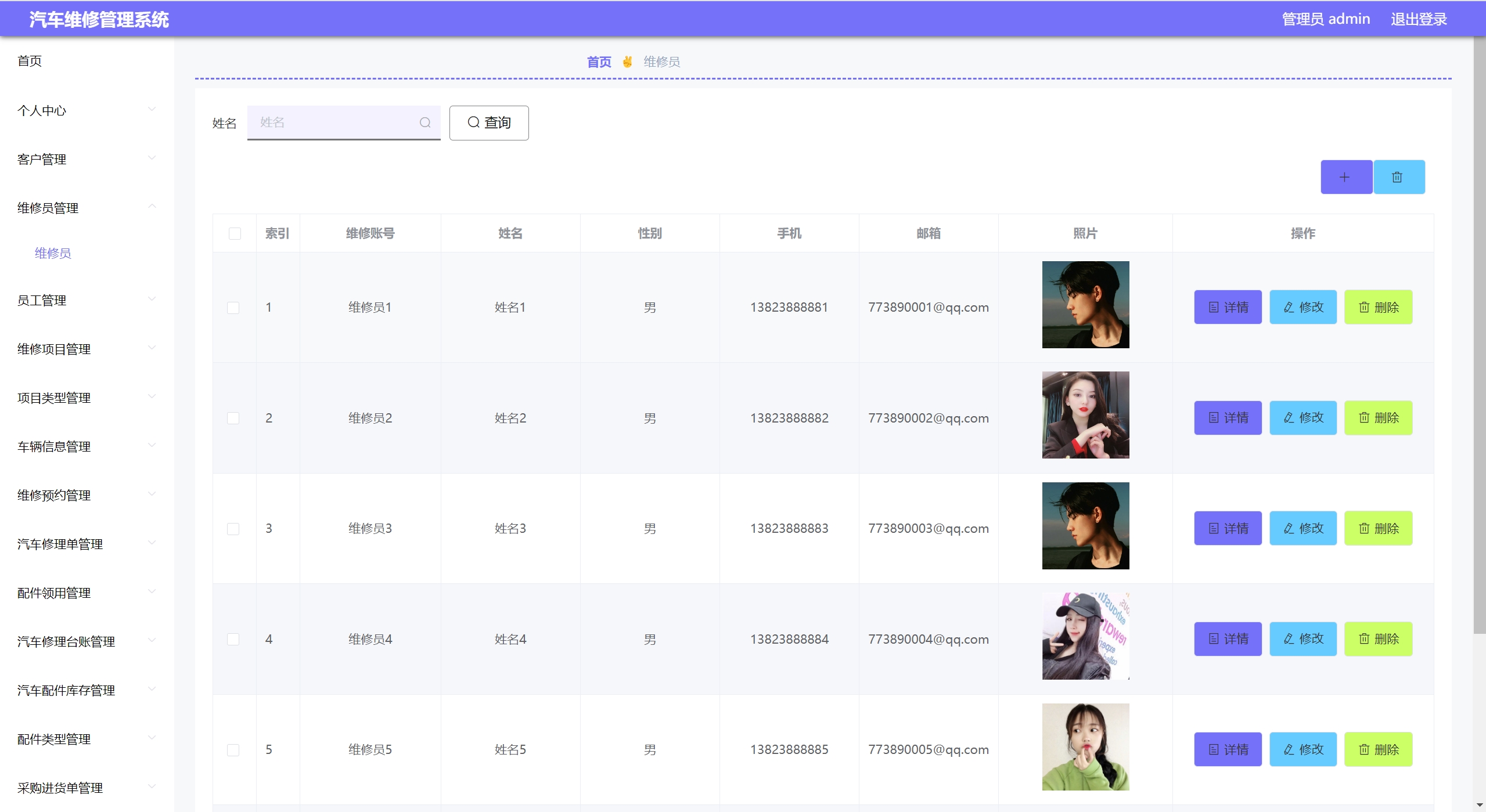Click 修改 edit button for 维修员4

(x=1303, y=639)
